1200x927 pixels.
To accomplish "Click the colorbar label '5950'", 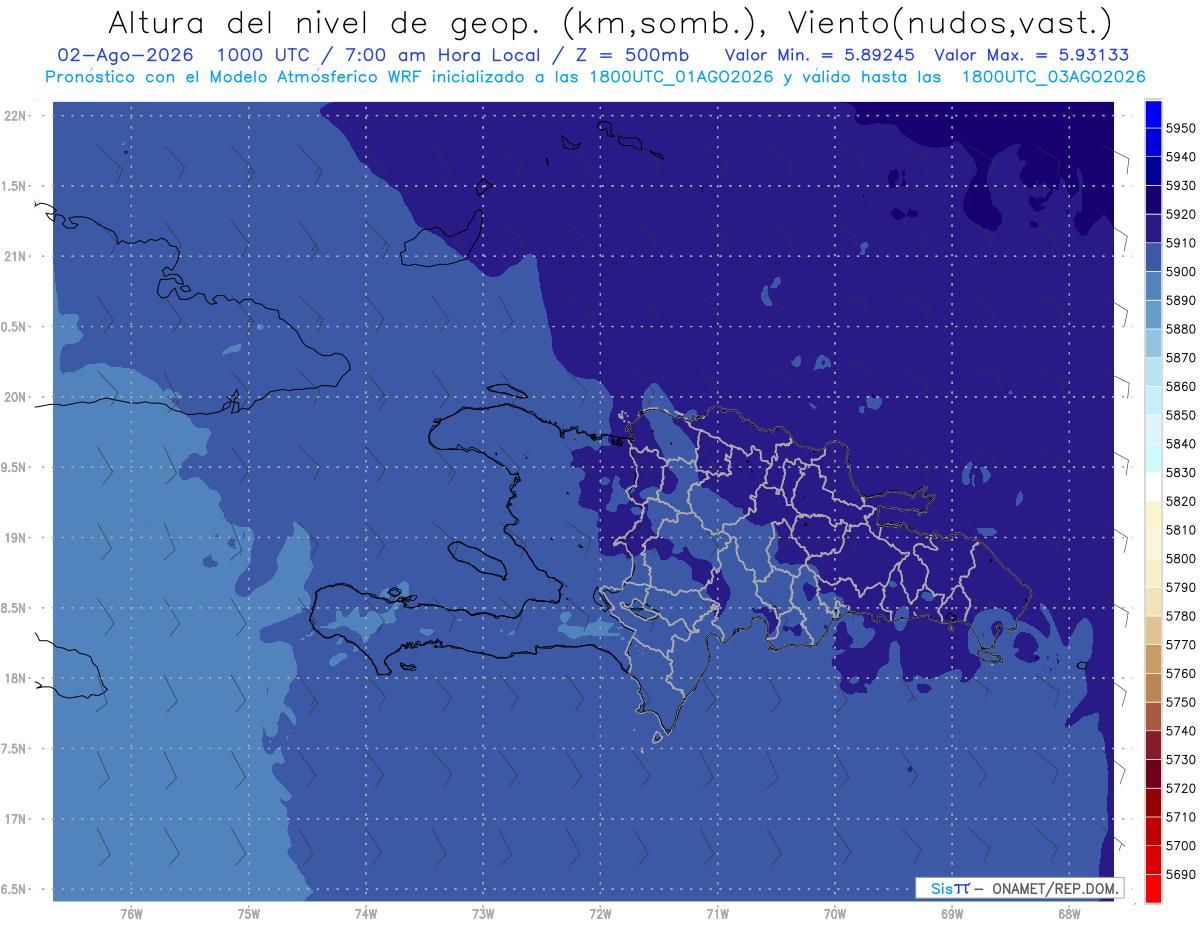I will click(x=1180, y=129).
